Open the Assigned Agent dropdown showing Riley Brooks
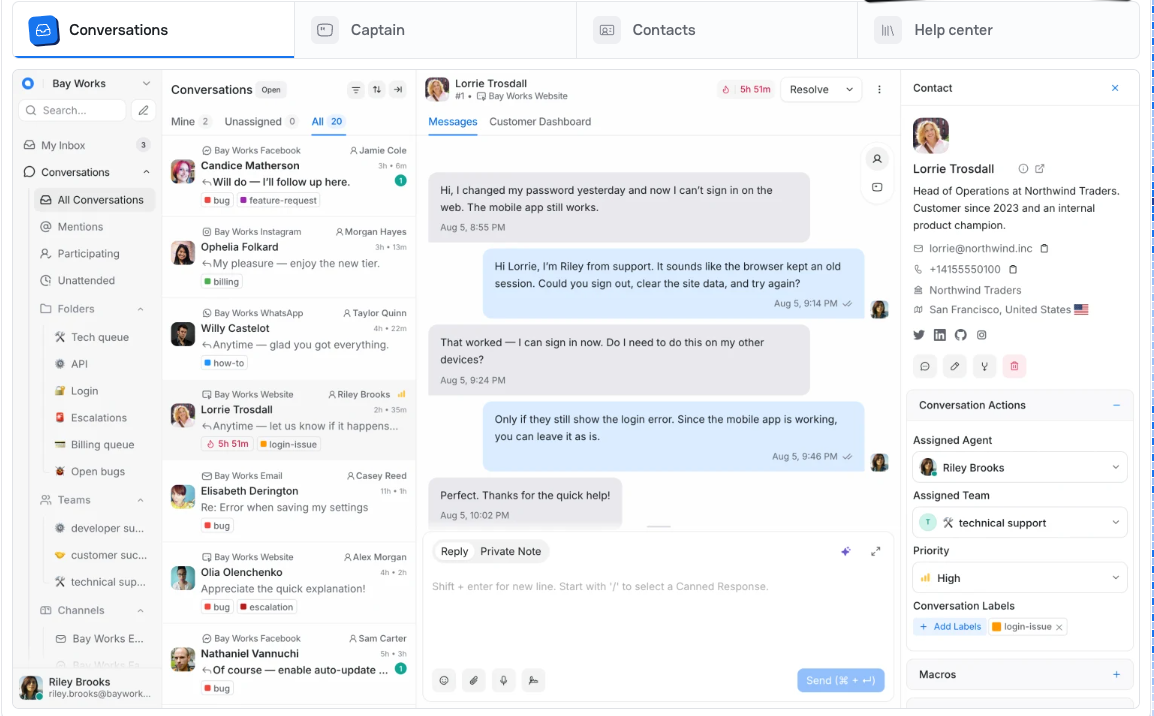1154x716 pixels. [x=1019, y=467]
